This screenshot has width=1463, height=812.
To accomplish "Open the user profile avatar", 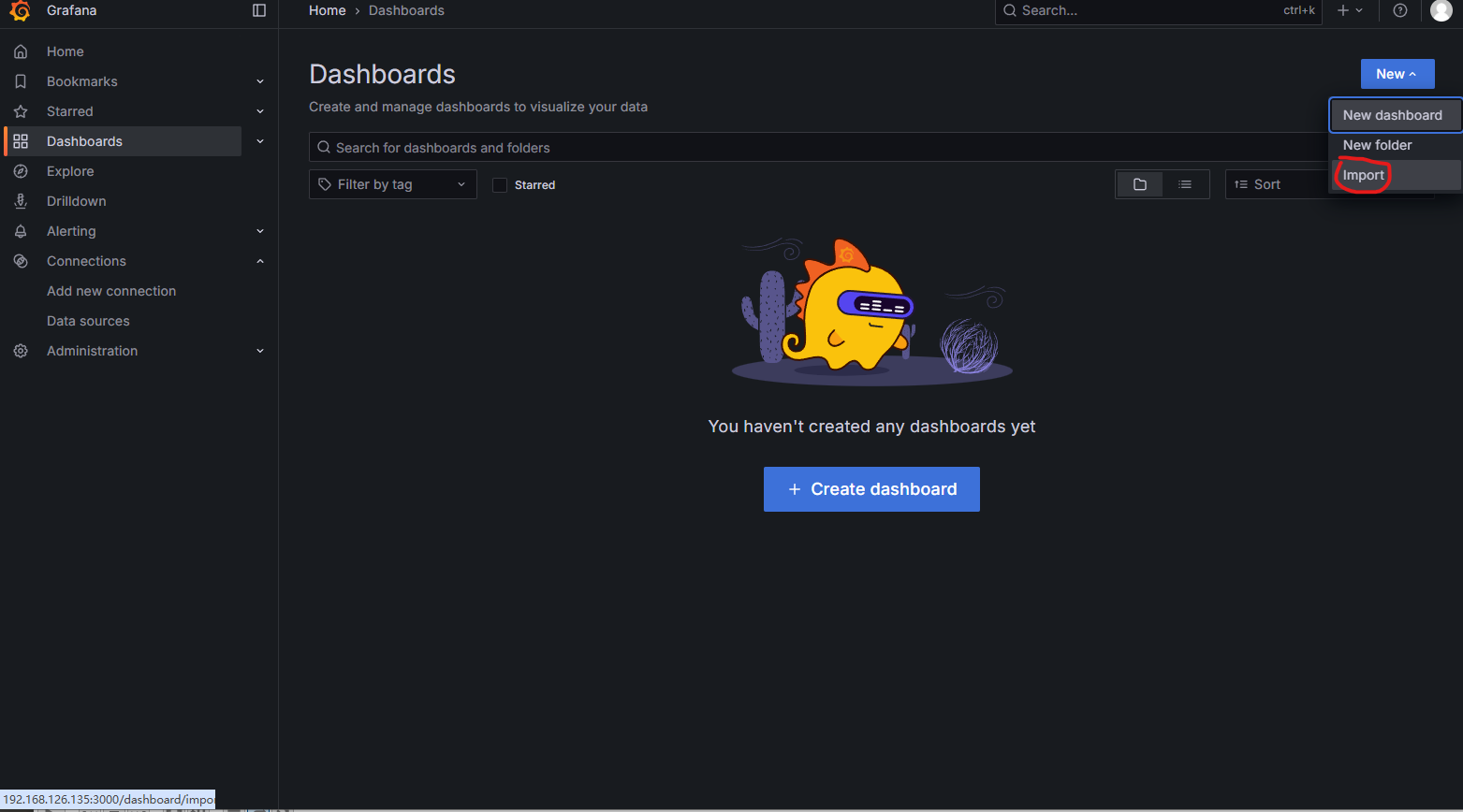I will click(1441, 10).
